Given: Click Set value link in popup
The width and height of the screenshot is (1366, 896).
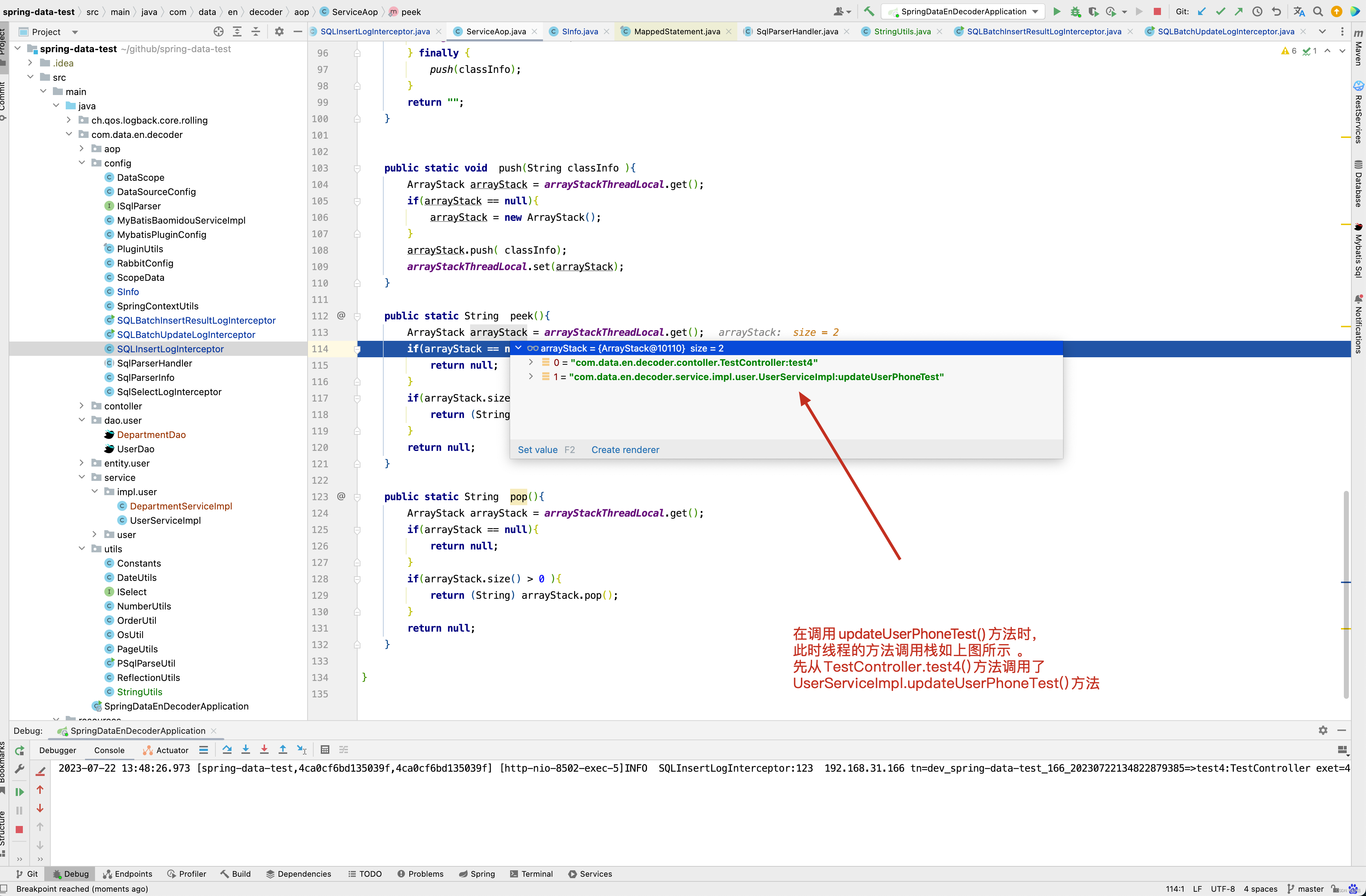Looking at the screenshot, I should coord(537,449).
